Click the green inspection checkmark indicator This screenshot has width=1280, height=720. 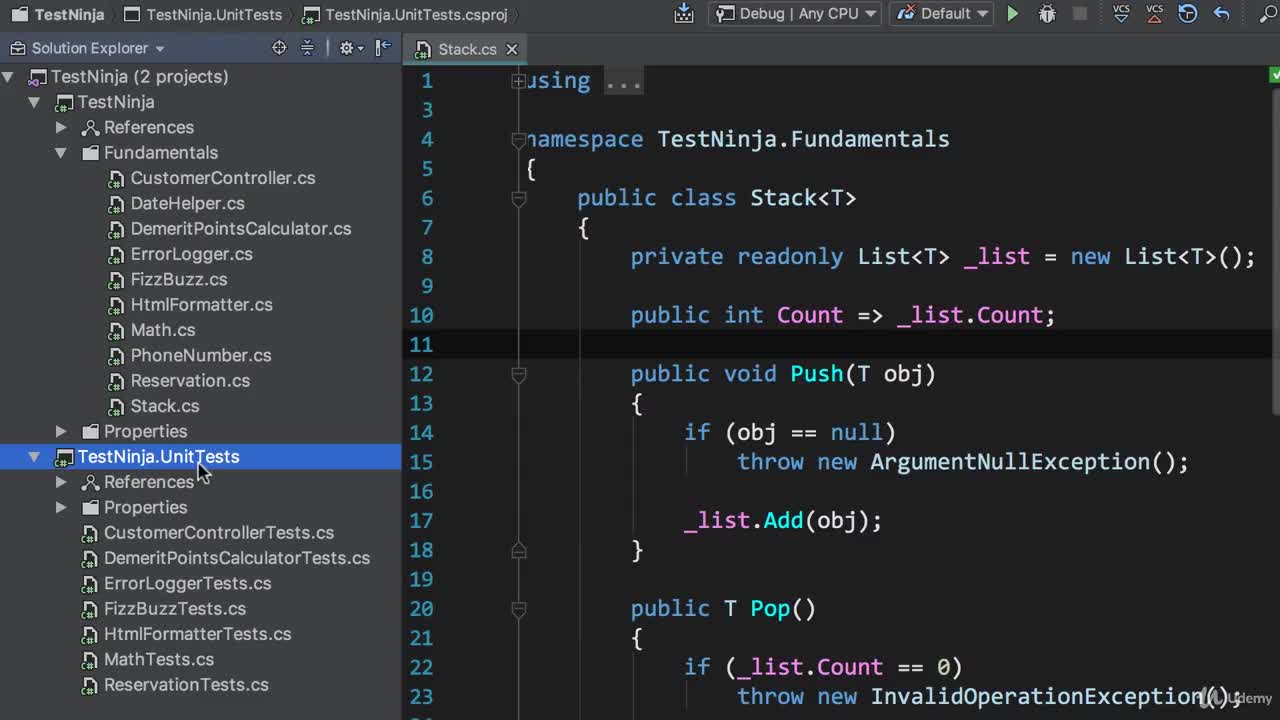[x=1275, y=75]
